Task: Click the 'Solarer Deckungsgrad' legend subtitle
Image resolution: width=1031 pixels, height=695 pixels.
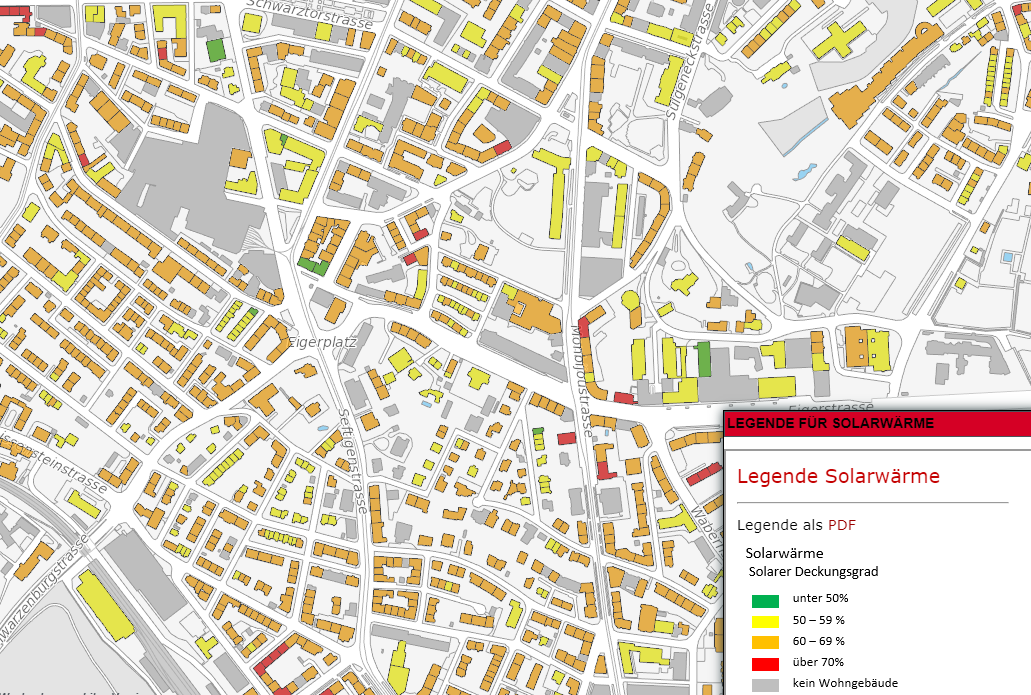Action: click(x=813, y=571)
